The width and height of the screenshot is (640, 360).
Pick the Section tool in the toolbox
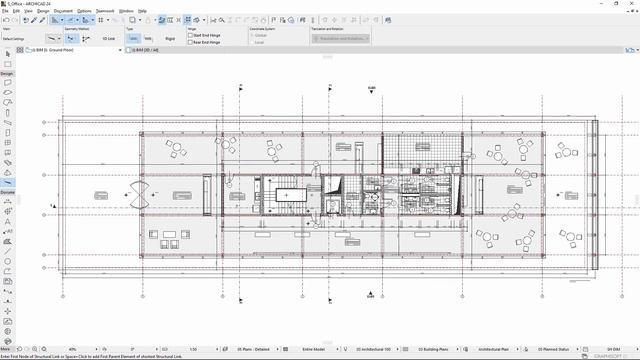click(x=8, y=291)
